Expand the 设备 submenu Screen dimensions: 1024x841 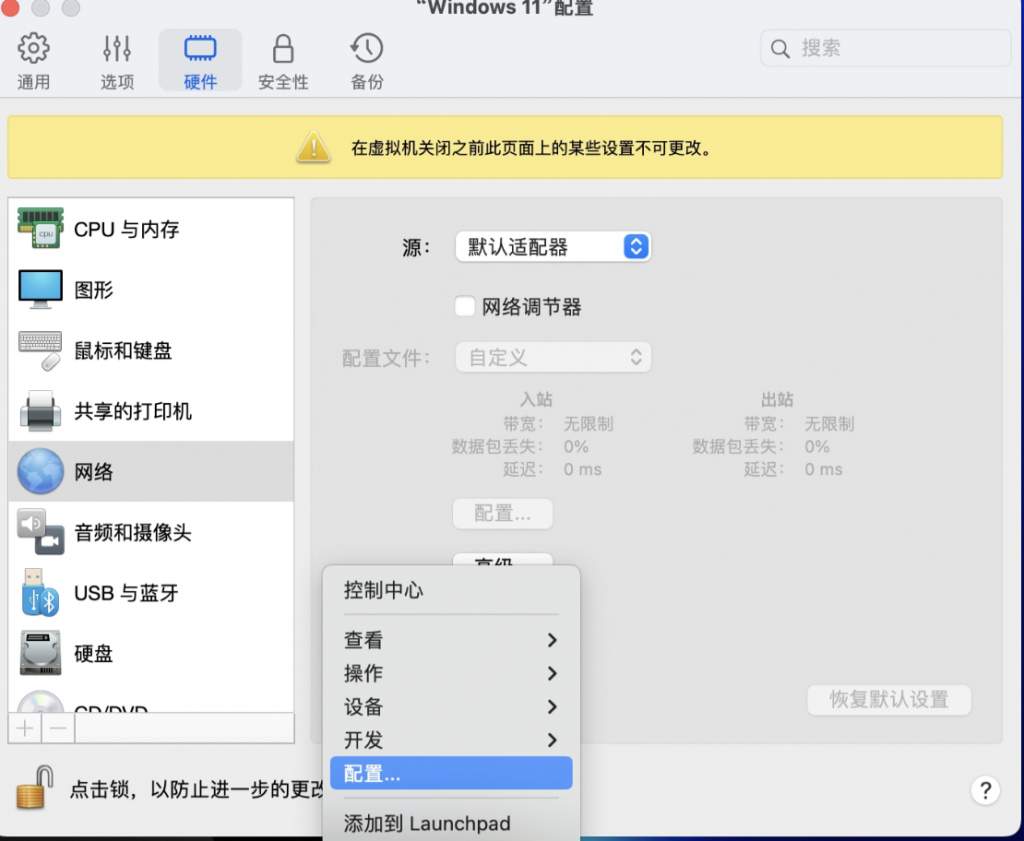coord(451,706)
